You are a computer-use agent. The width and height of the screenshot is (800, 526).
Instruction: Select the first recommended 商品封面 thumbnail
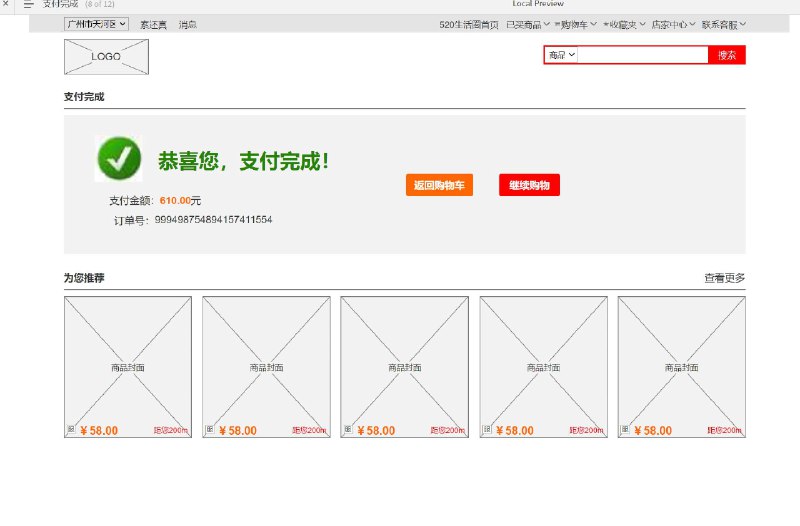[x=128, y=367]
